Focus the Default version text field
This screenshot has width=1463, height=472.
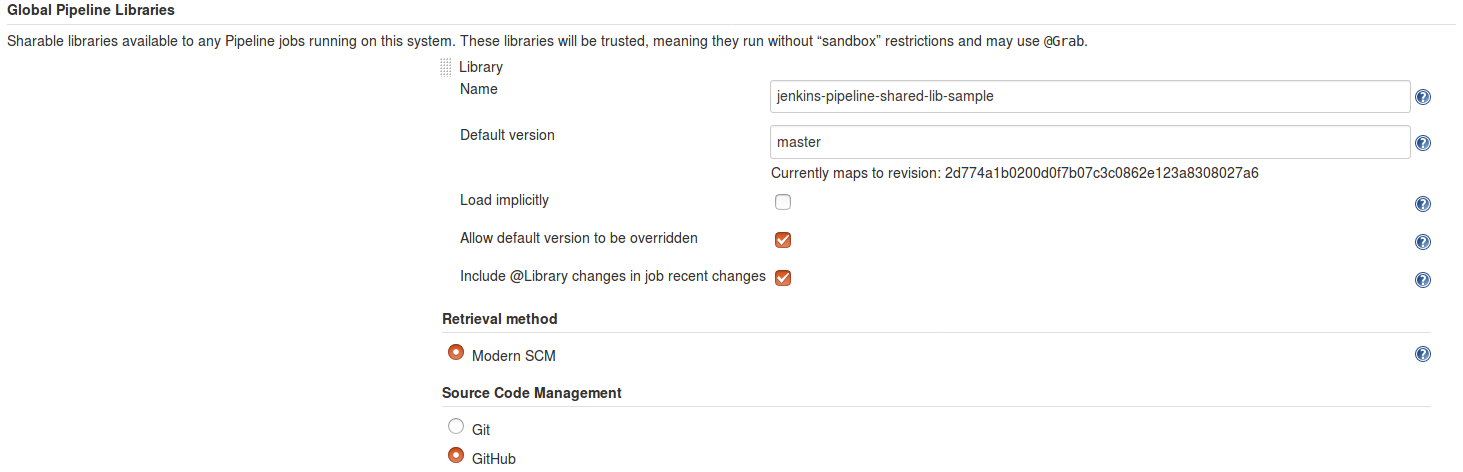click(1090, 142)
